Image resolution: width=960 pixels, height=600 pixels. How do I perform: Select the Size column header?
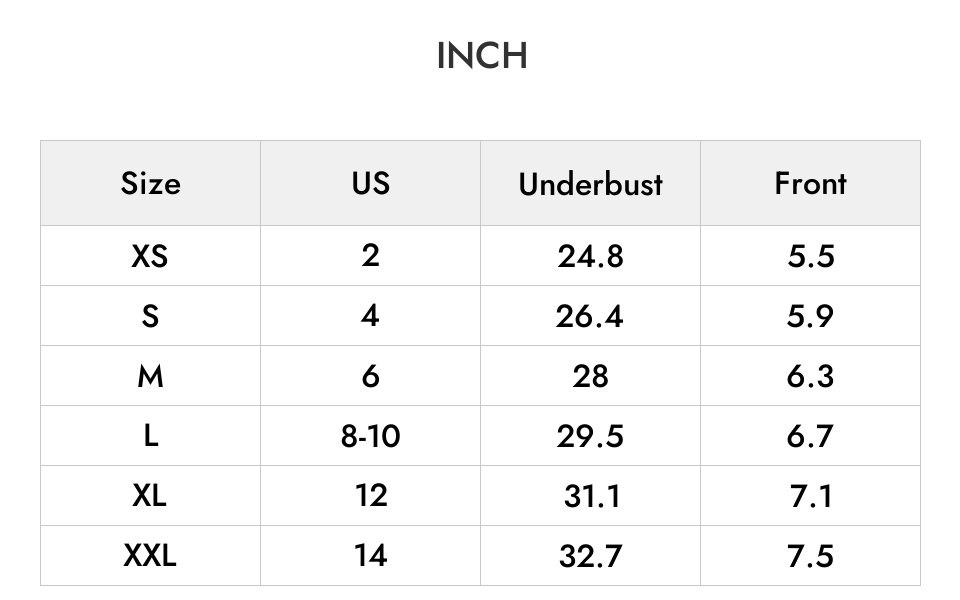click(x=151, y=183)
